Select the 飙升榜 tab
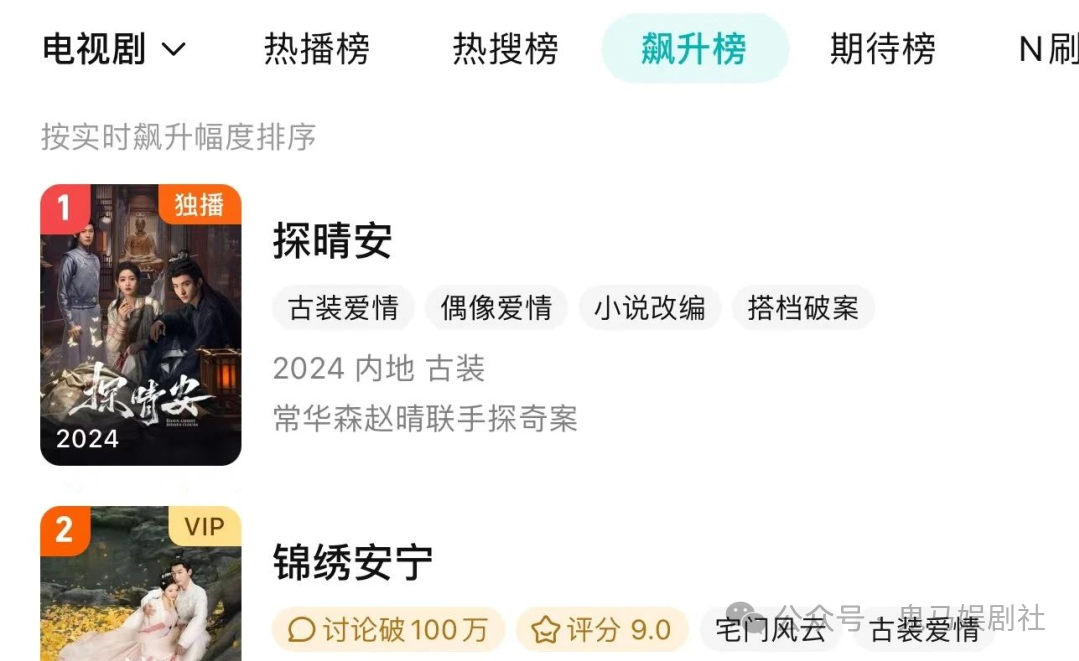The height and width of the screenshot is (661, 1079). coord(695,49)
